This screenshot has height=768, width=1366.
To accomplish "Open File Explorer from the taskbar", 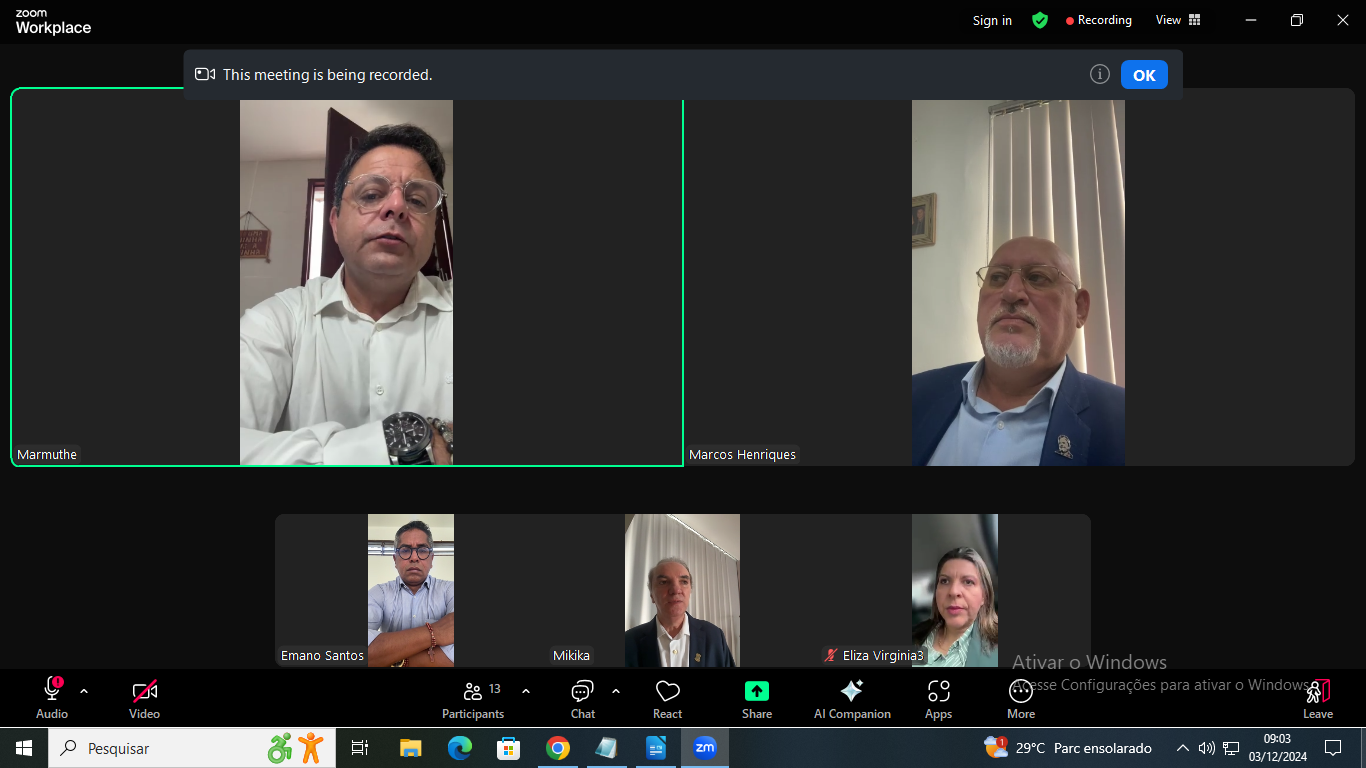I will point(410,748).
